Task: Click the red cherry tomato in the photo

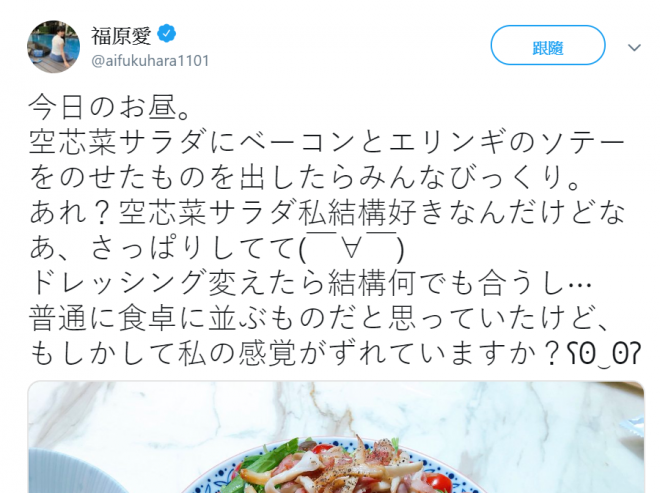Action: coord(439,480)
